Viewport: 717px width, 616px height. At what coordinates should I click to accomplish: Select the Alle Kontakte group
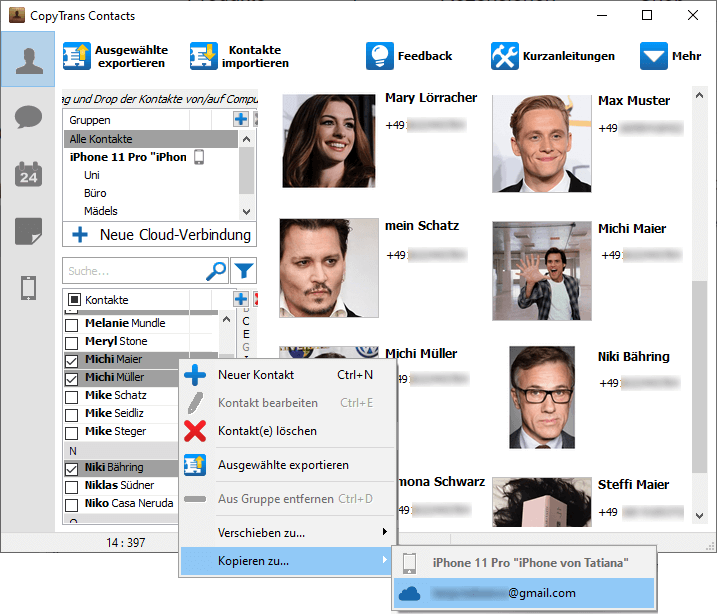(151, 139)
